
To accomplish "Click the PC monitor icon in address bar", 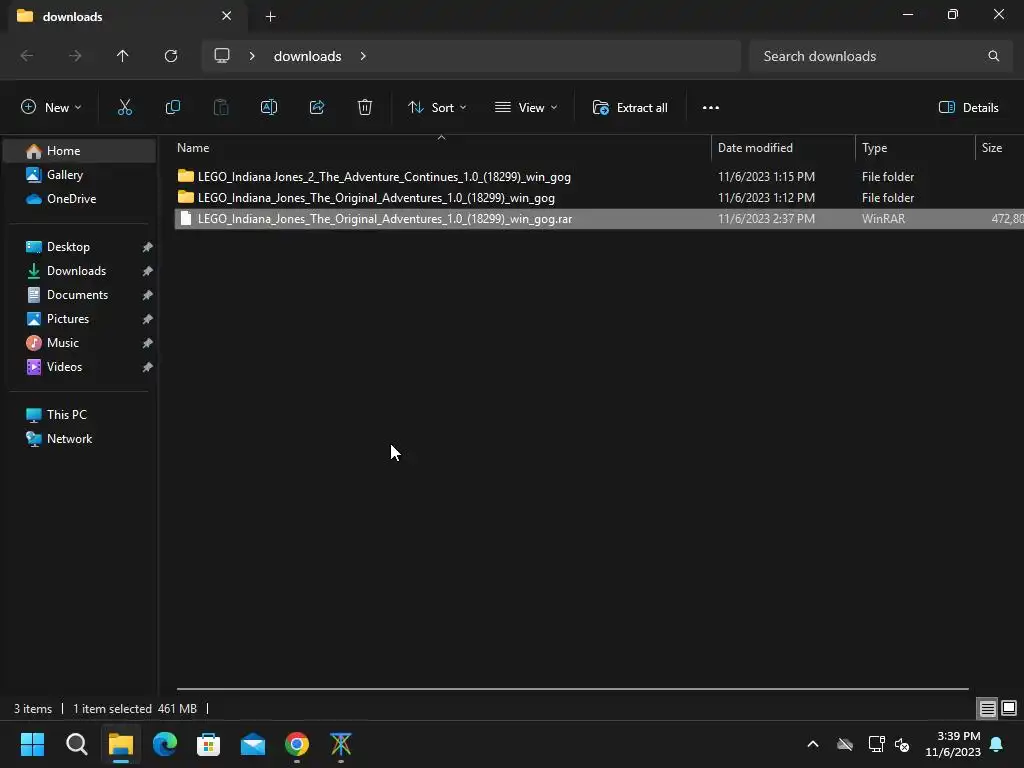I will (x=222, y=56).
